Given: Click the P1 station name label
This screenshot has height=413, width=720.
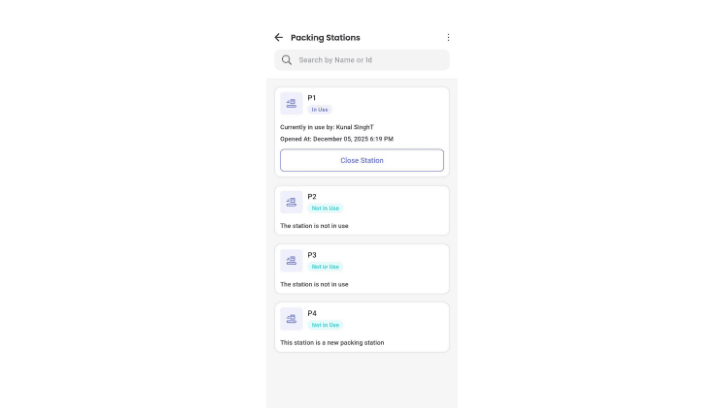Looking at the screenshot, I should (312, 98).
